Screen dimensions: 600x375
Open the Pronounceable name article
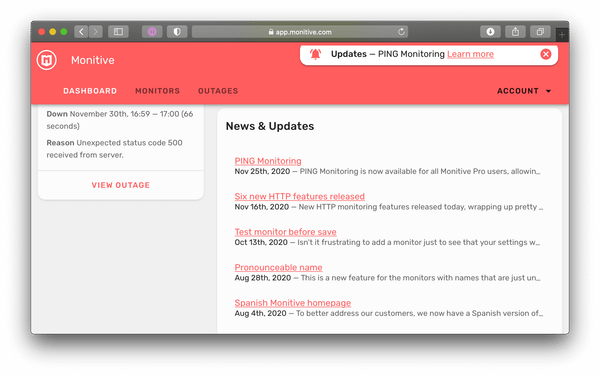pyautogui.click(x=278, y=267)
